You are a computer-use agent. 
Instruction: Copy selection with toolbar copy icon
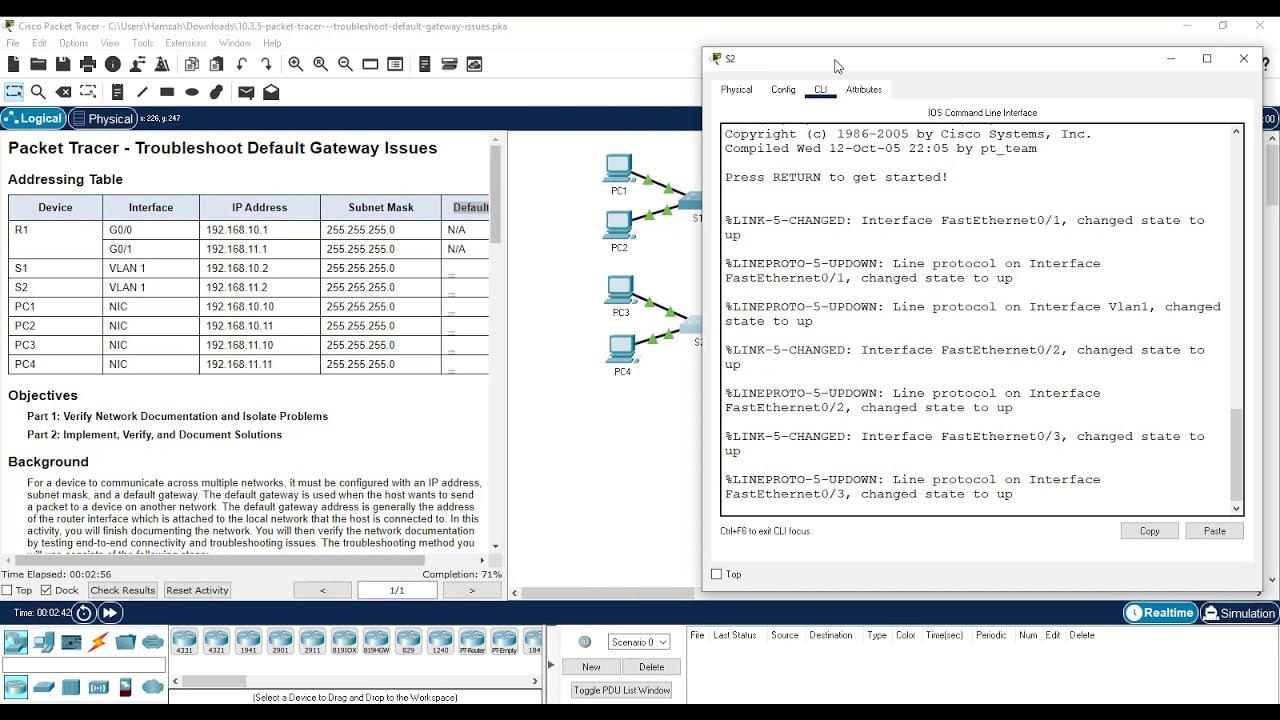[x=192, y=64]
